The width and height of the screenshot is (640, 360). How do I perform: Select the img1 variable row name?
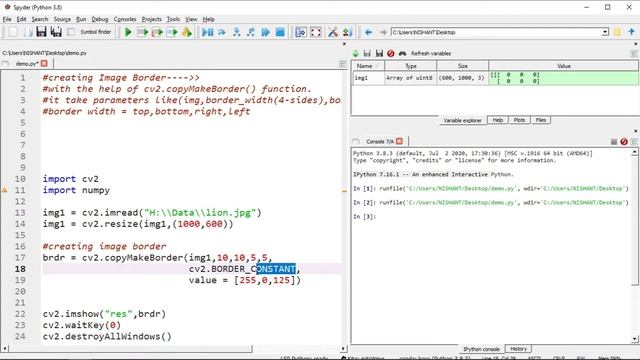(368, 78)
